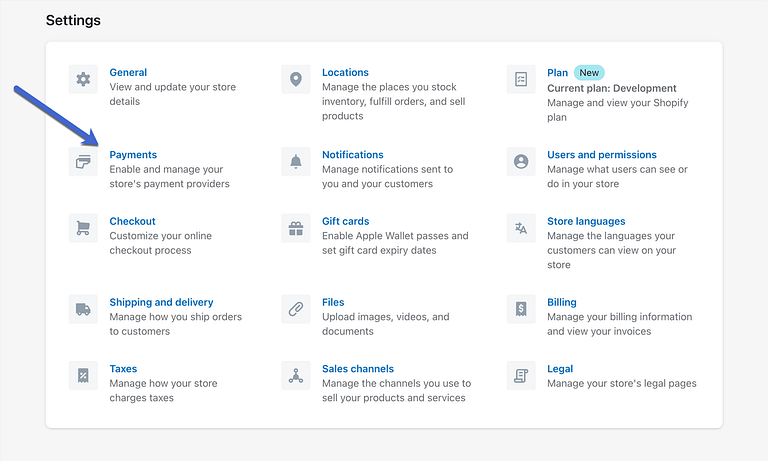
Task: Click the Billing dollar icon
Action: pos(521,309)
